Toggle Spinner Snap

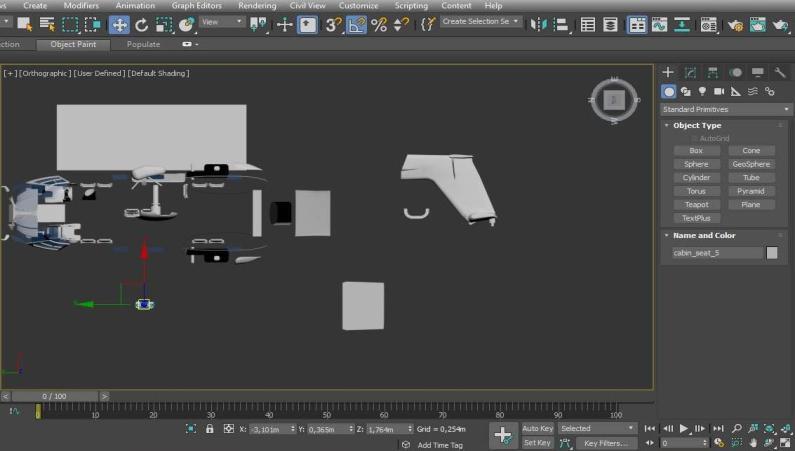pyautogui.click(x=401, y=24)
